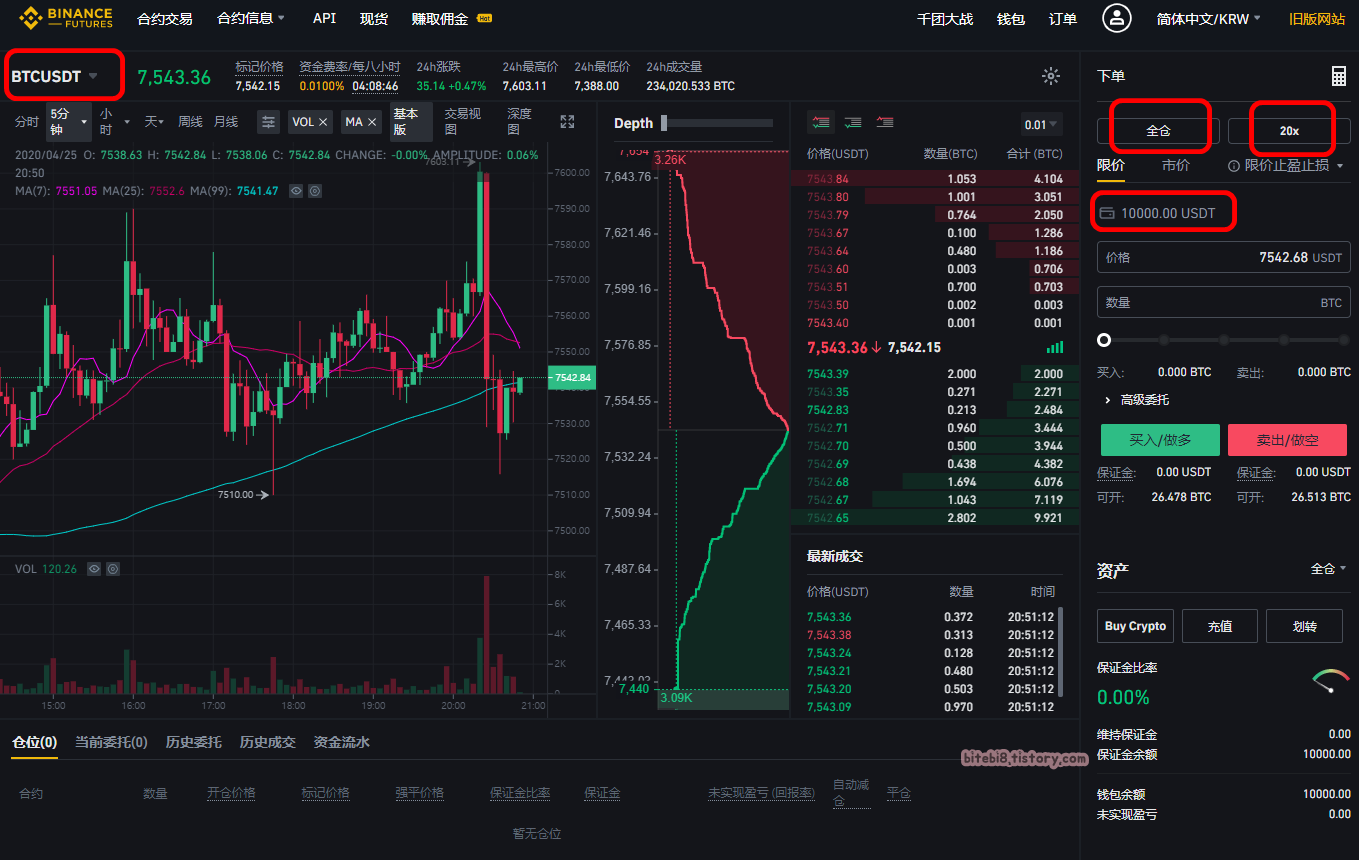The image size is (1359, 860).
Task: Switch to 交易视图 chart tab
Action: (x=463, y=122)
